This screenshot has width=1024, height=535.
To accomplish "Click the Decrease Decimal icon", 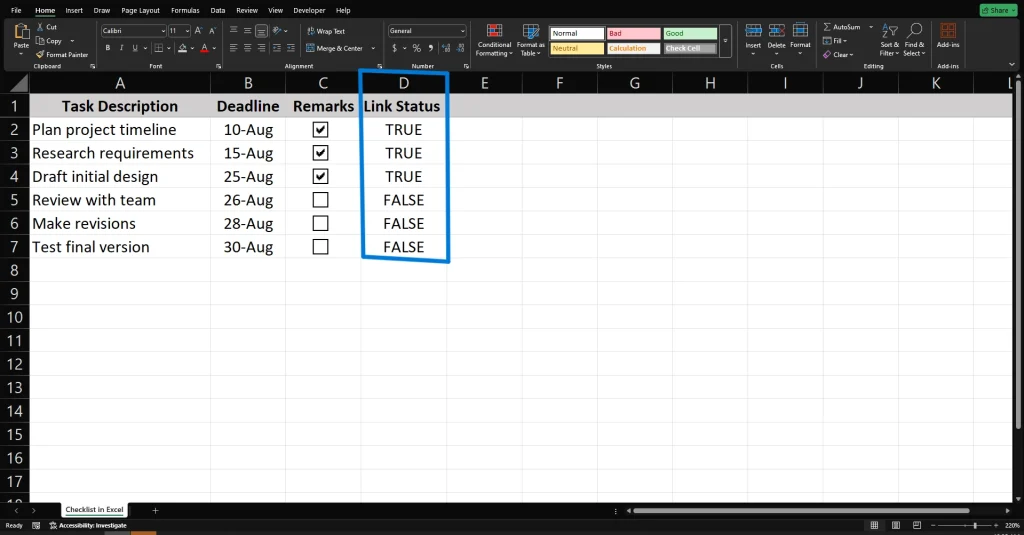I will (460, 48).
